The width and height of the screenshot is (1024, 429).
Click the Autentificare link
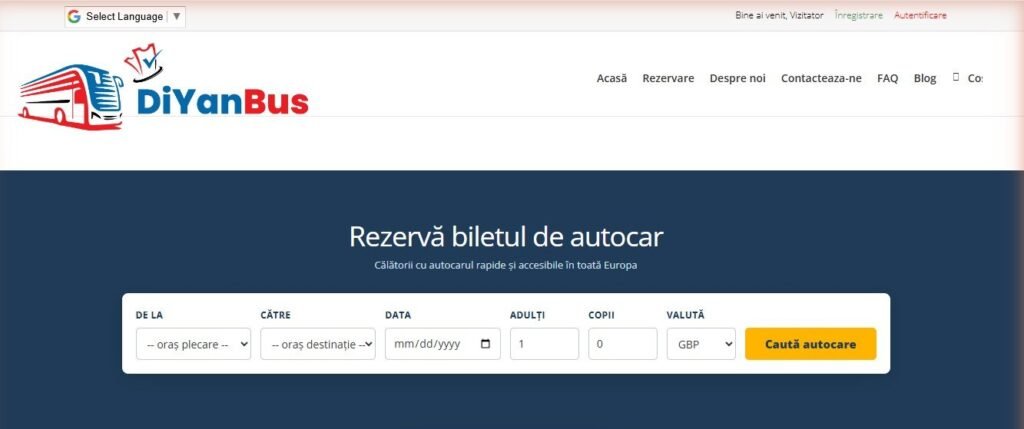920,15
